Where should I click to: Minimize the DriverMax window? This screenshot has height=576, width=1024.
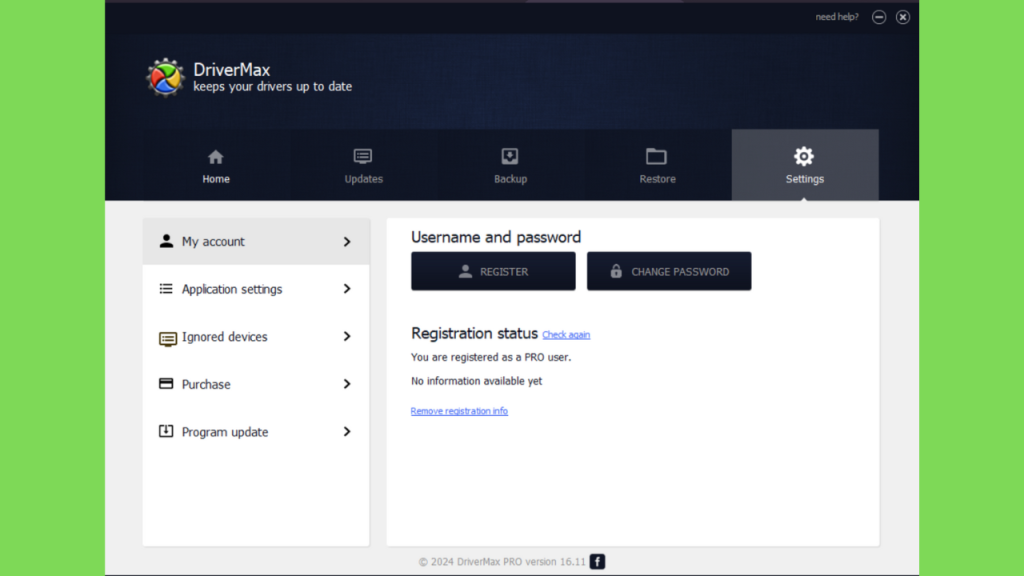click(879, 17)
